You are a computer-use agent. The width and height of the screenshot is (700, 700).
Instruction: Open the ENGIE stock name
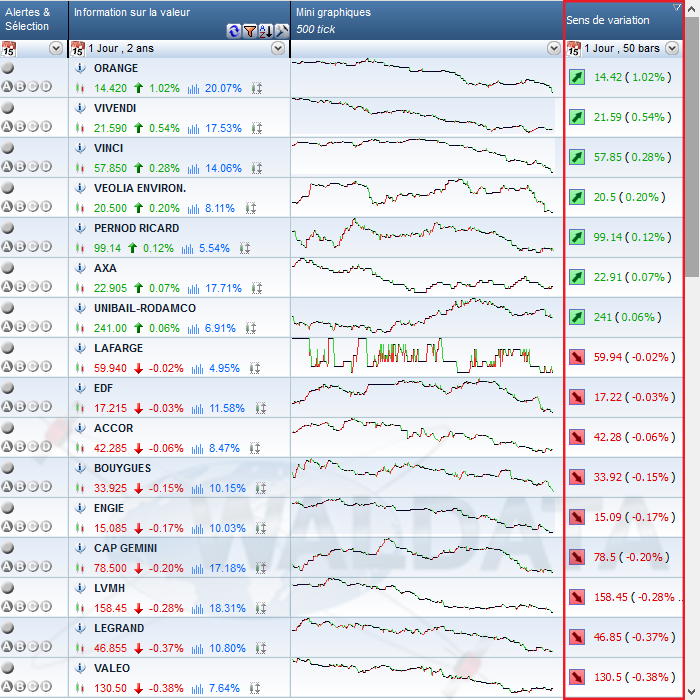pos(109,508)
